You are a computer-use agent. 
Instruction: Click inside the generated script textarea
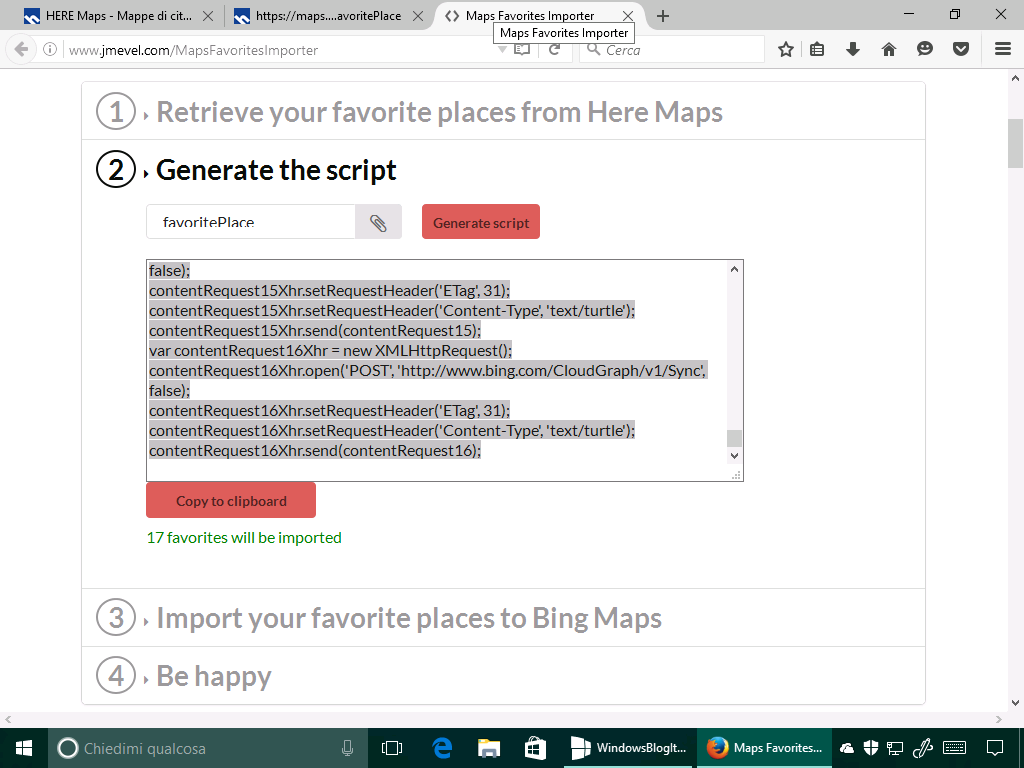pos(436,370)
